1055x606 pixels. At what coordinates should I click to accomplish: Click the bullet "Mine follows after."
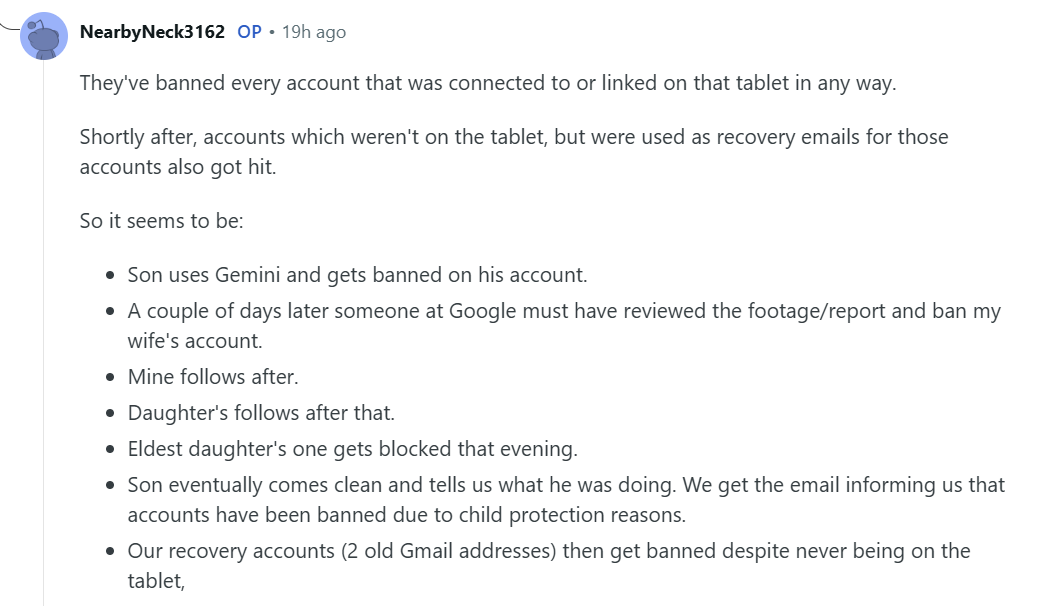point(213,377)
